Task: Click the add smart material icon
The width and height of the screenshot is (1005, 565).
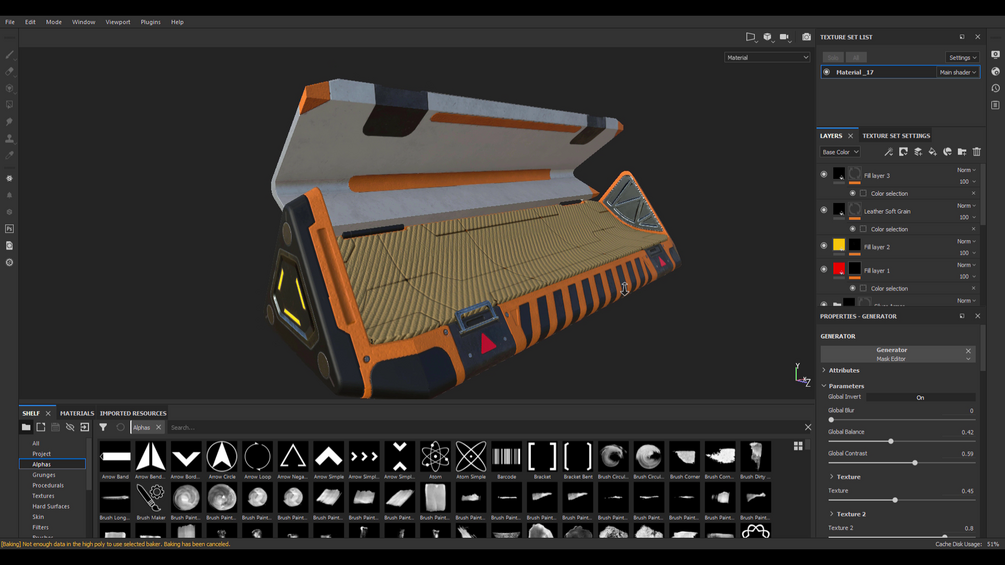Action: coord(947,152)
